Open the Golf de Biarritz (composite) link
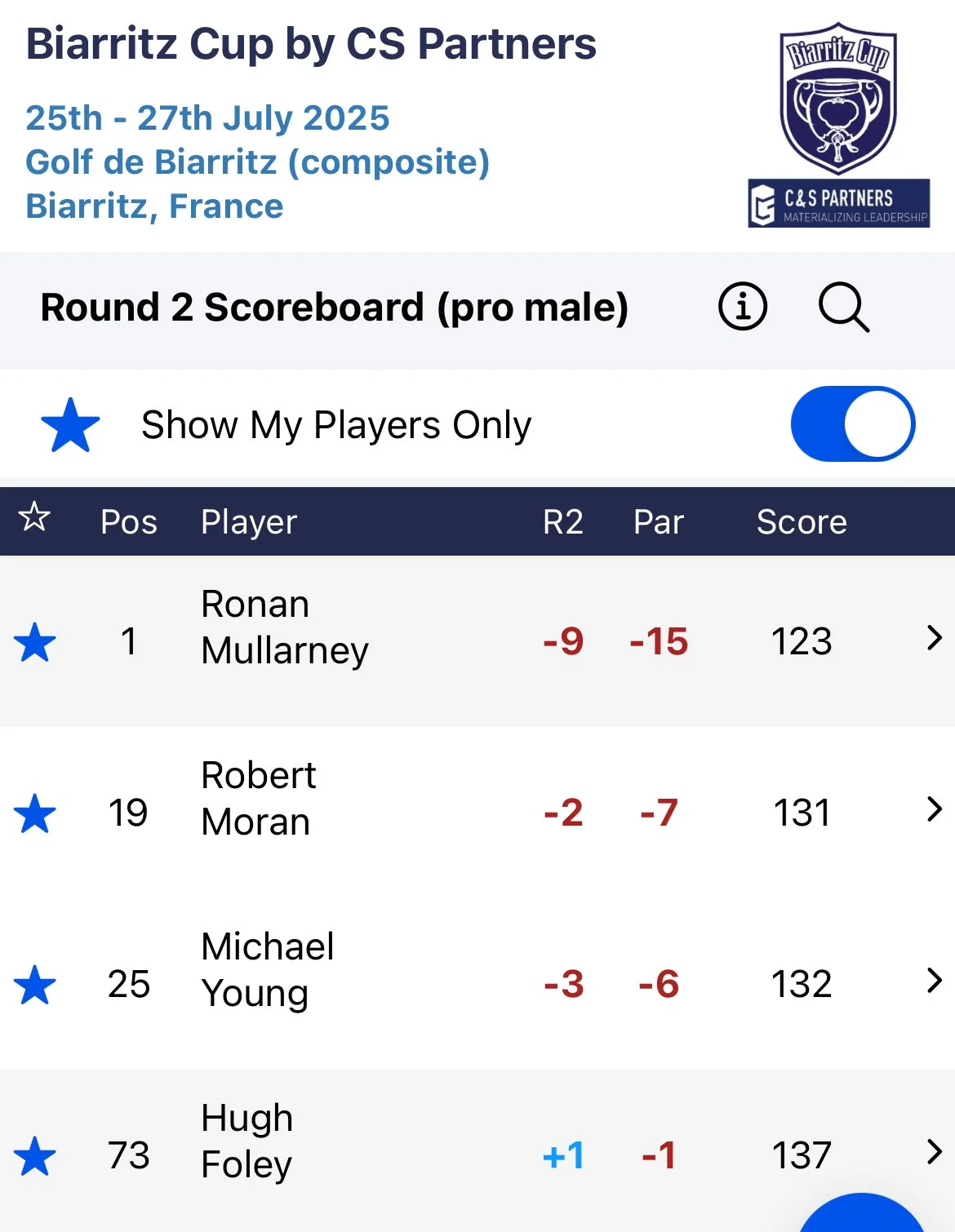955x1232 pixels. (x=257, y=162)
